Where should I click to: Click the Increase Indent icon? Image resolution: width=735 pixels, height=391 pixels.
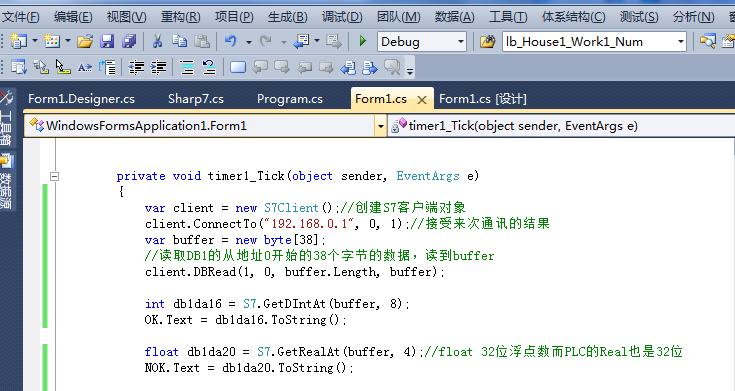click(158, 67)
